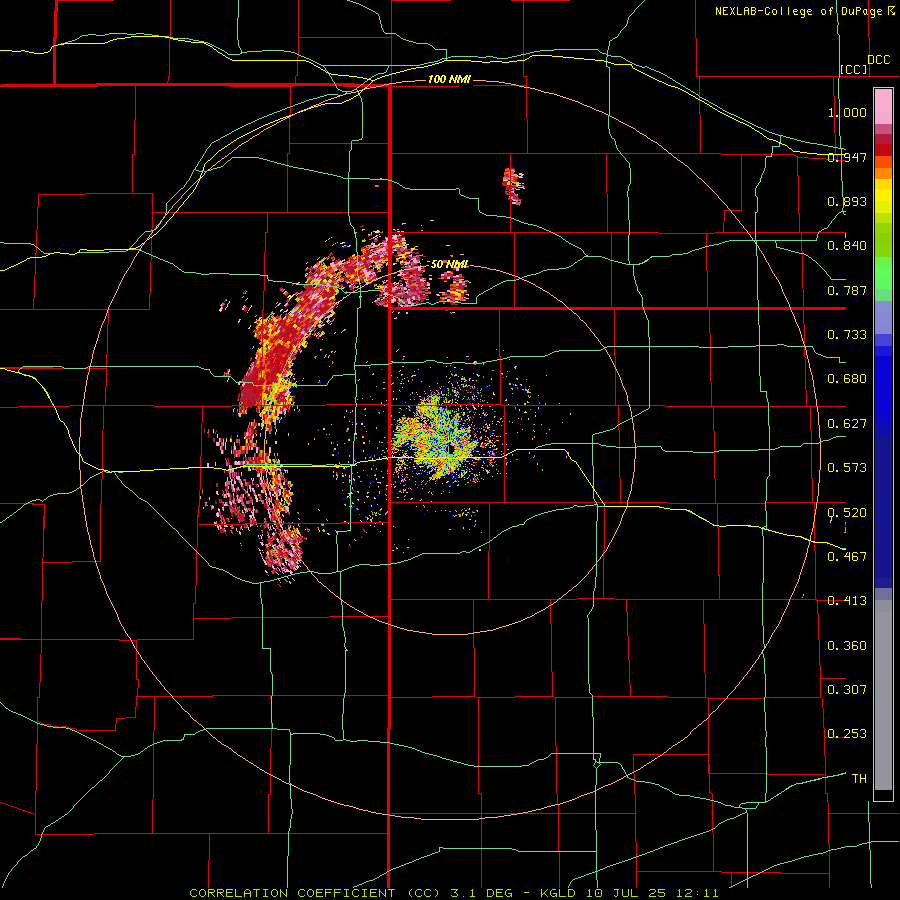Image resolution: width=900 pixels, height=900 pixels.
Task: Click the 0.680 legend value
Action: coord(847,379)
